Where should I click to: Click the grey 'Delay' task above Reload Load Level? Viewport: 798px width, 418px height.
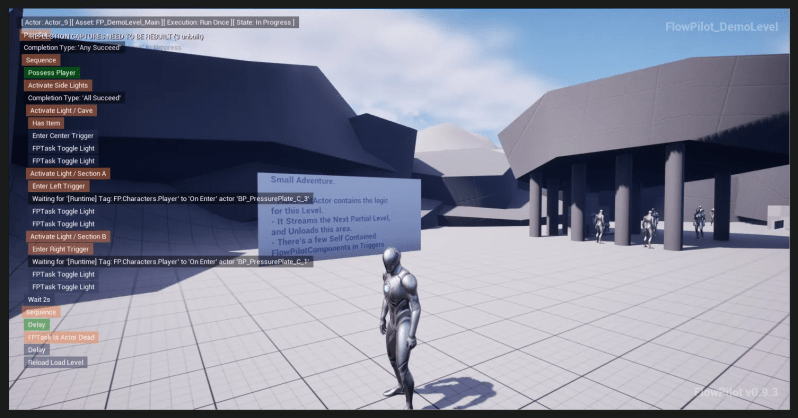click(x=37, y=350)
